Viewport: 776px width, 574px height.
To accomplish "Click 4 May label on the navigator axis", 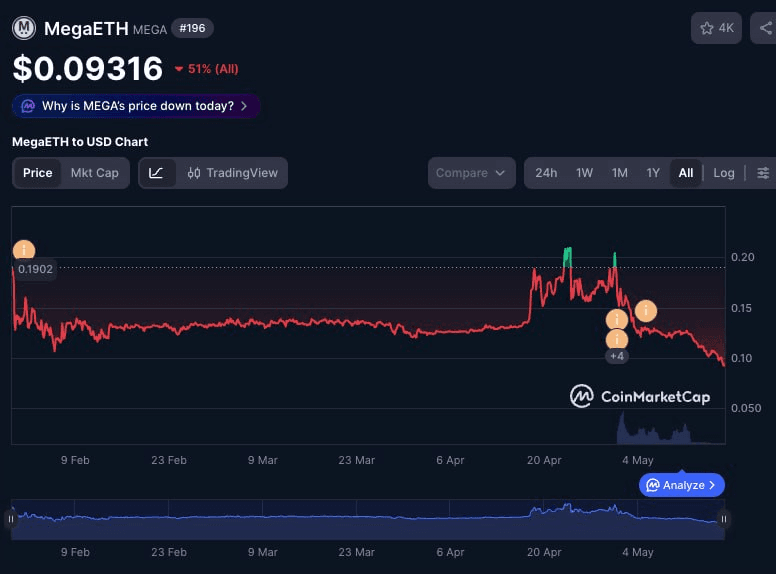I will click(x=637, y=552).
